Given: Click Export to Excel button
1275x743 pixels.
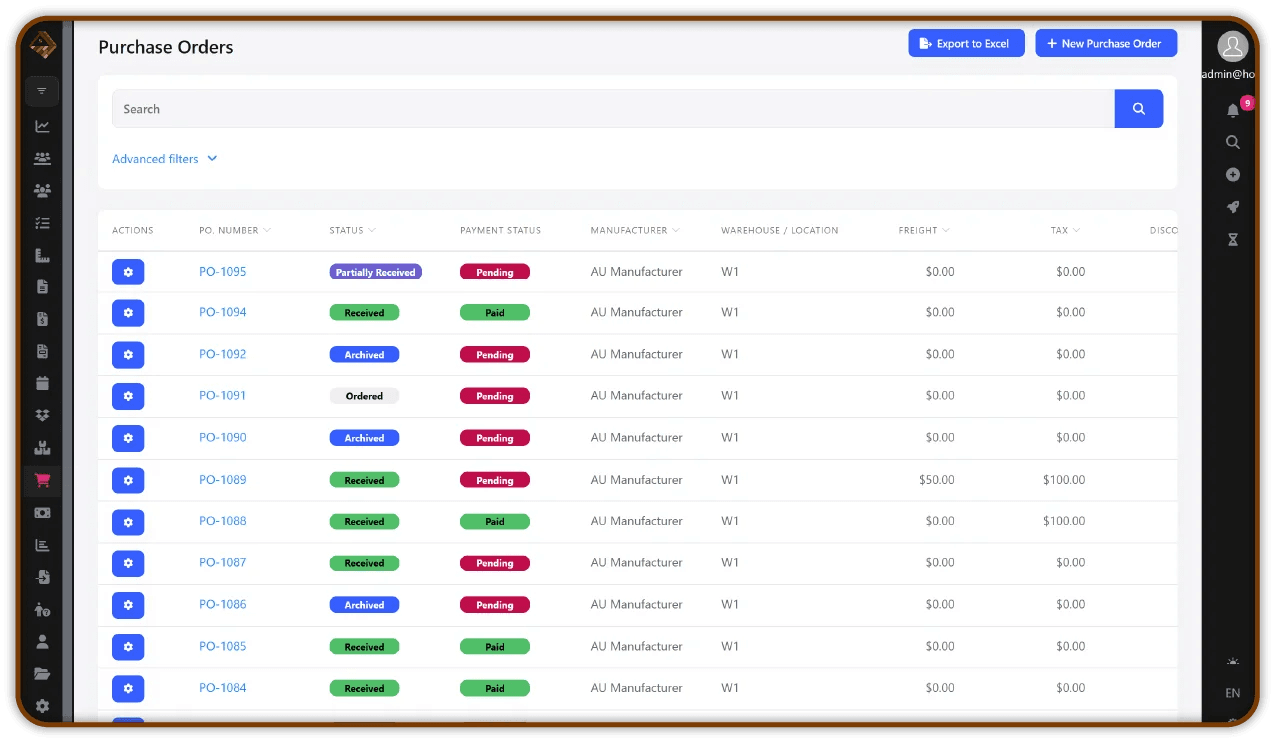Looking at the screenshot, I should coord(966,43).
